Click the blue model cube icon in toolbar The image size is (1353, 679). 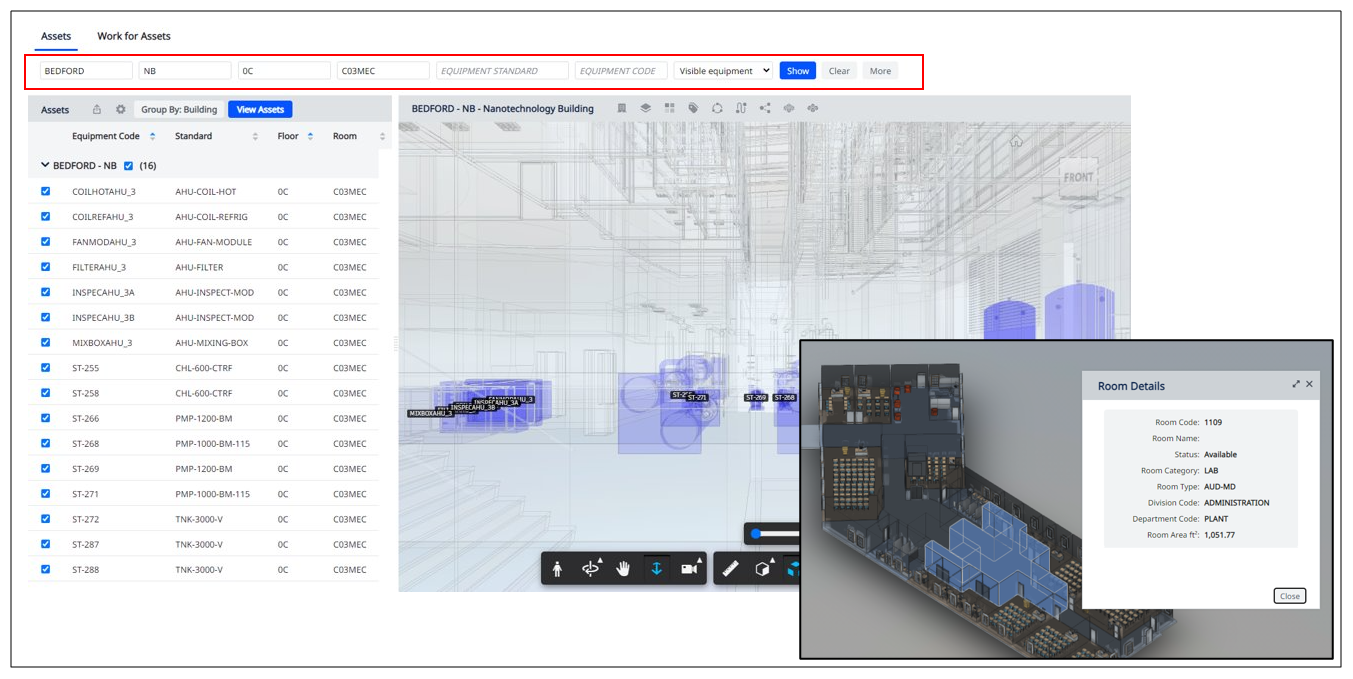click(793, 569)
